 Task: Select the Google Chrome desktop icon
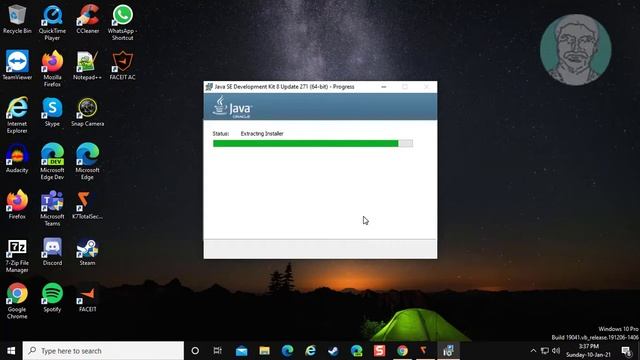[17, 301]
